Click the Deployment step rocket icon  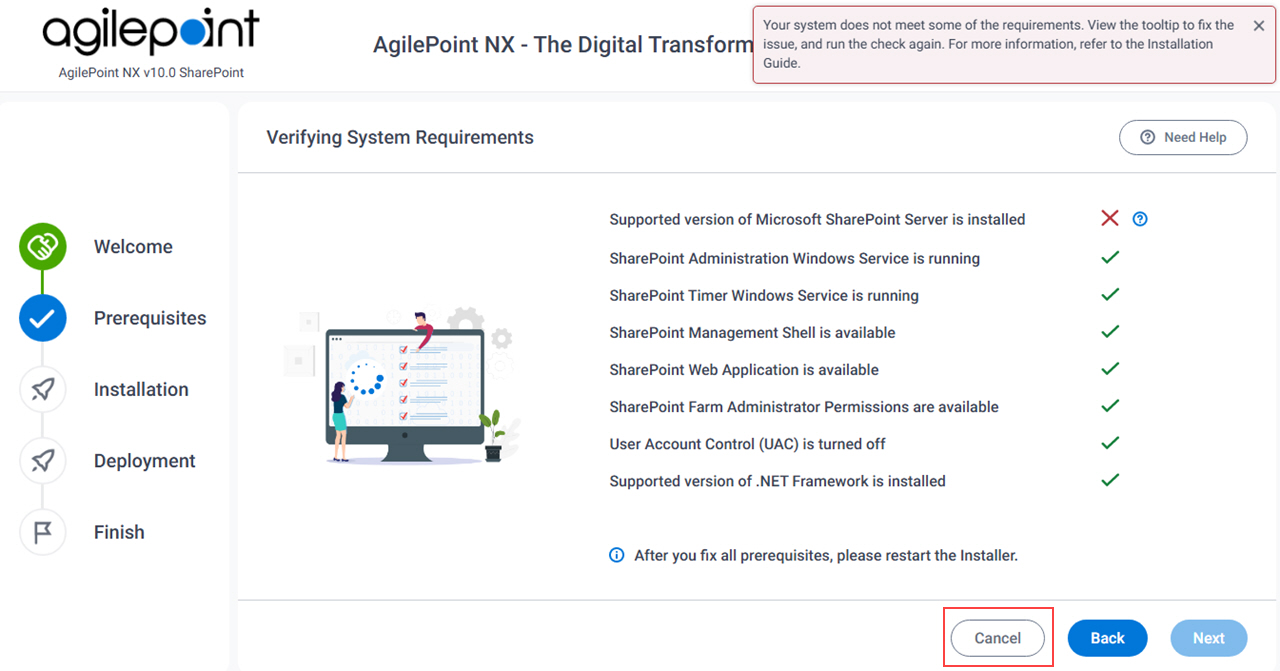click(43, 461)
